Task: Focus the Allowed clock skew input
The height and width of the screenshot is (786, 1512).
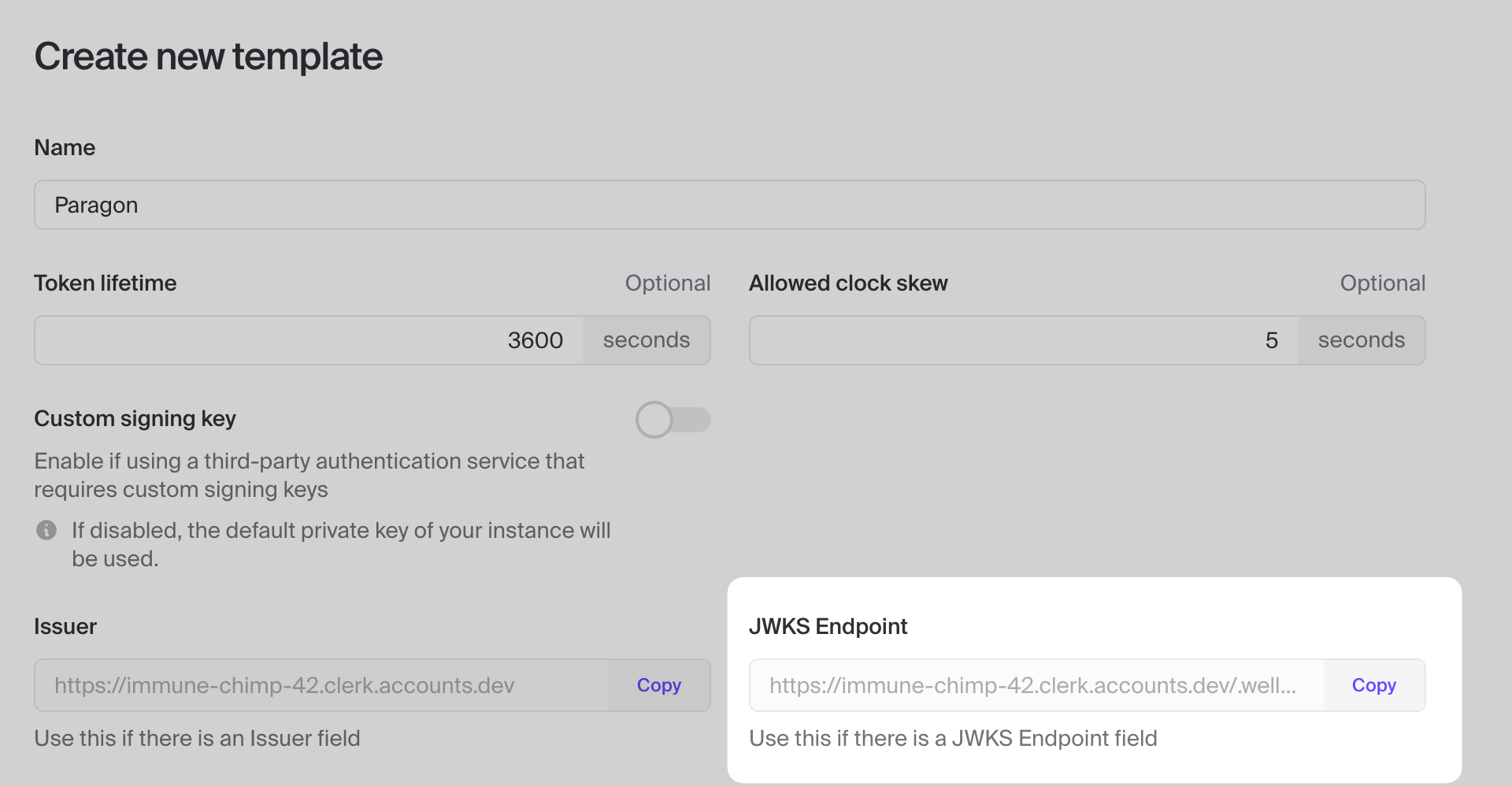Action: tap(1022, 340)
